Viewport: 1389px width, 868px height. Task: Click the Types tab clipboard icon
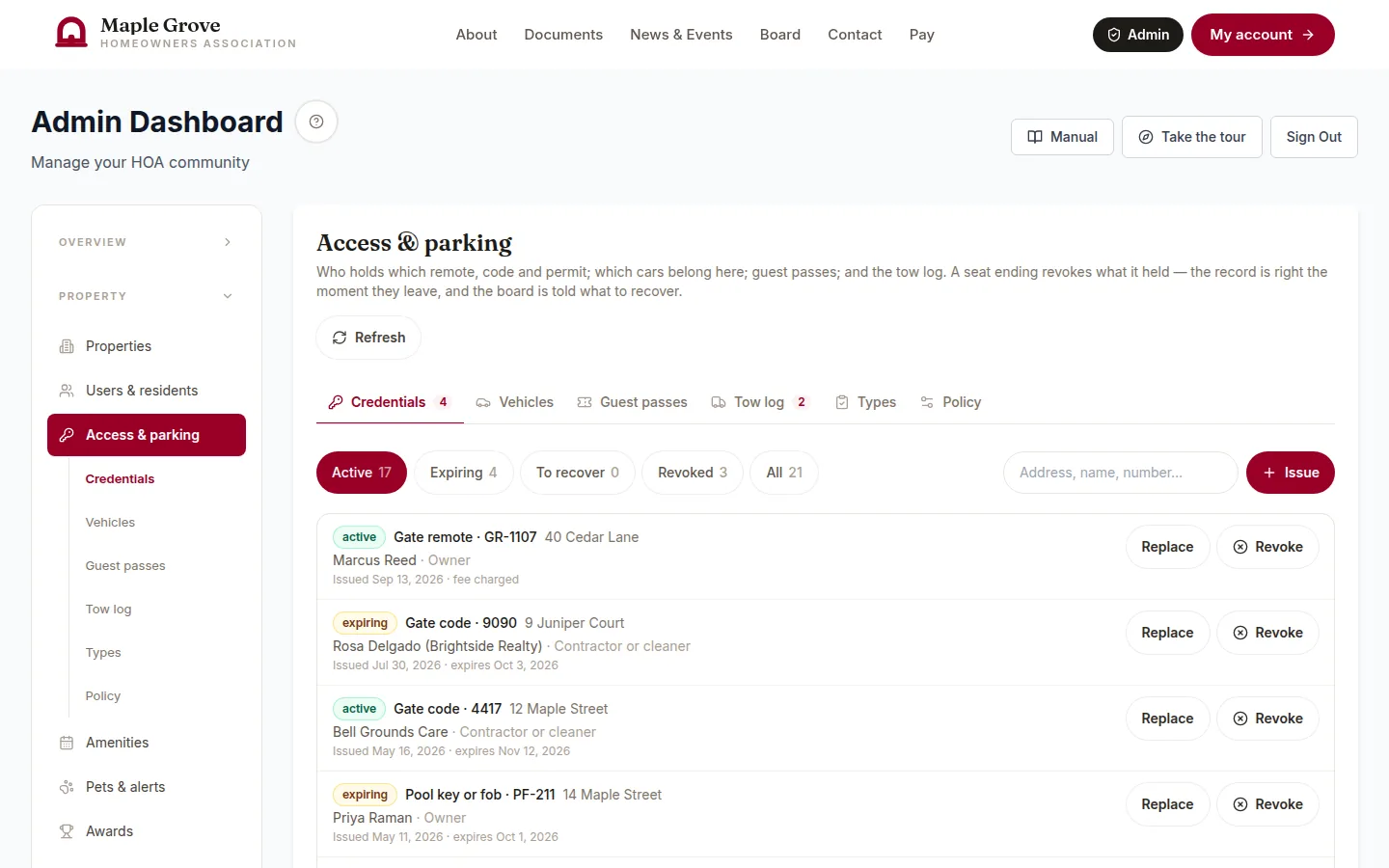842,402
